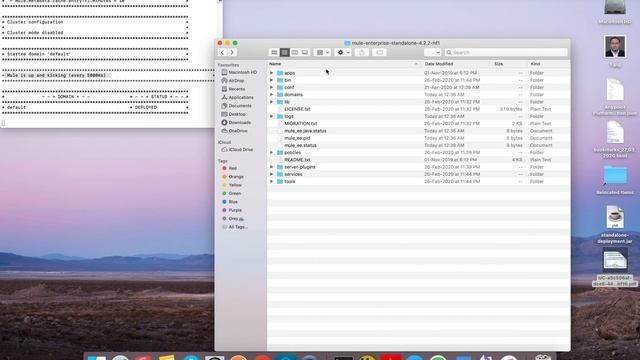Click the Edit Tags toolbar button
The image size is (640, 360).
click(379, 52)
